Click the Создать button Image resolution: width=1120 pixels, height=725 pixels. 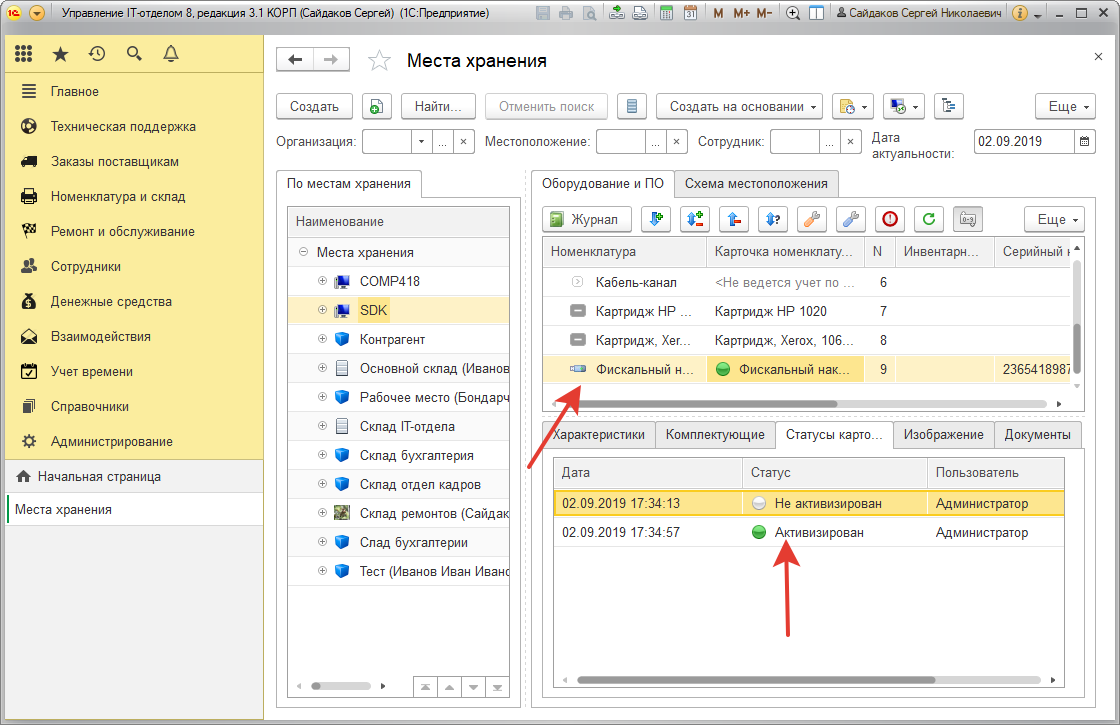(x=314, y=106)
